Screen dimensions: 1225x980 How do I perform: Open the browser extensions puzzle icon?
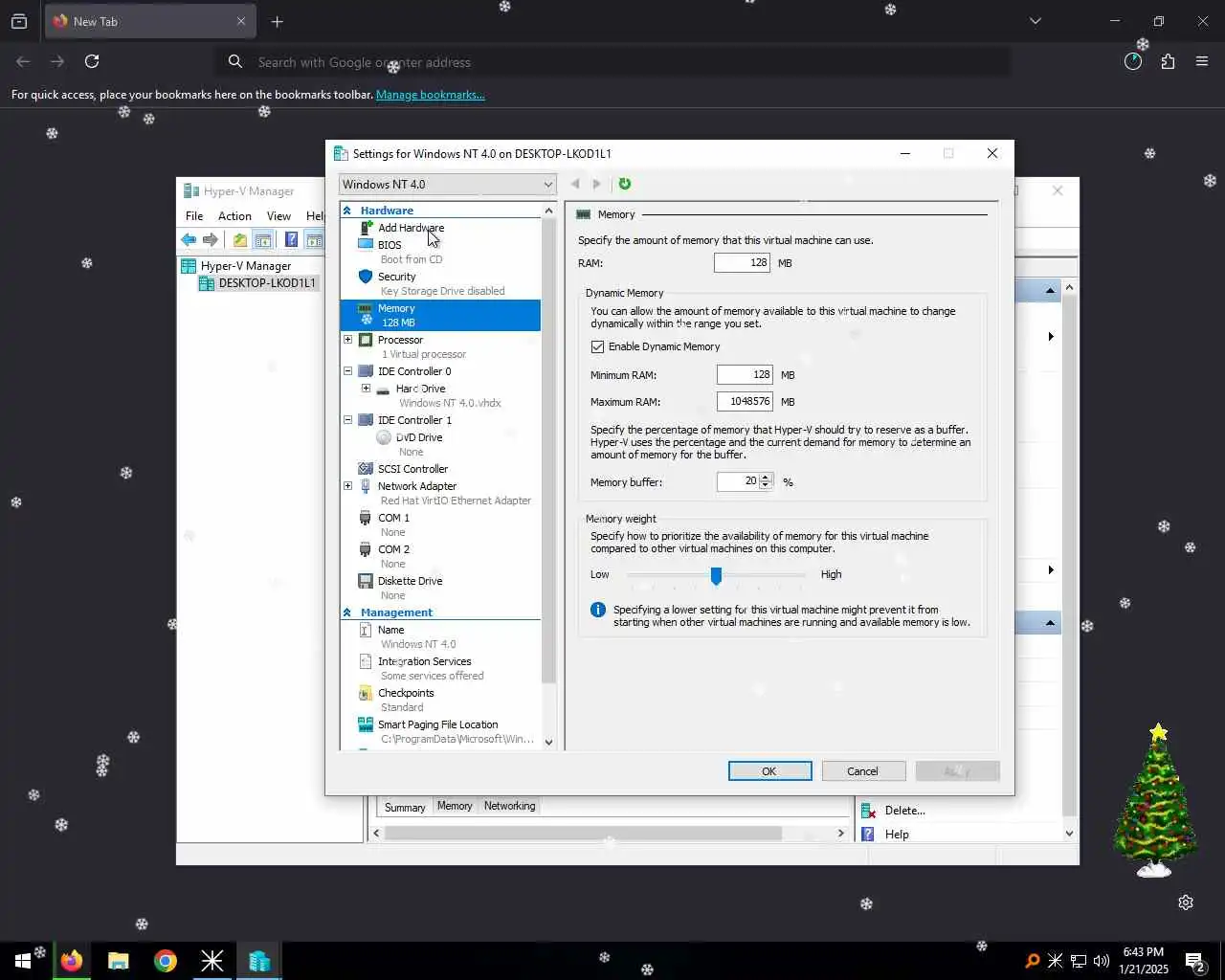pos(1168,61)
